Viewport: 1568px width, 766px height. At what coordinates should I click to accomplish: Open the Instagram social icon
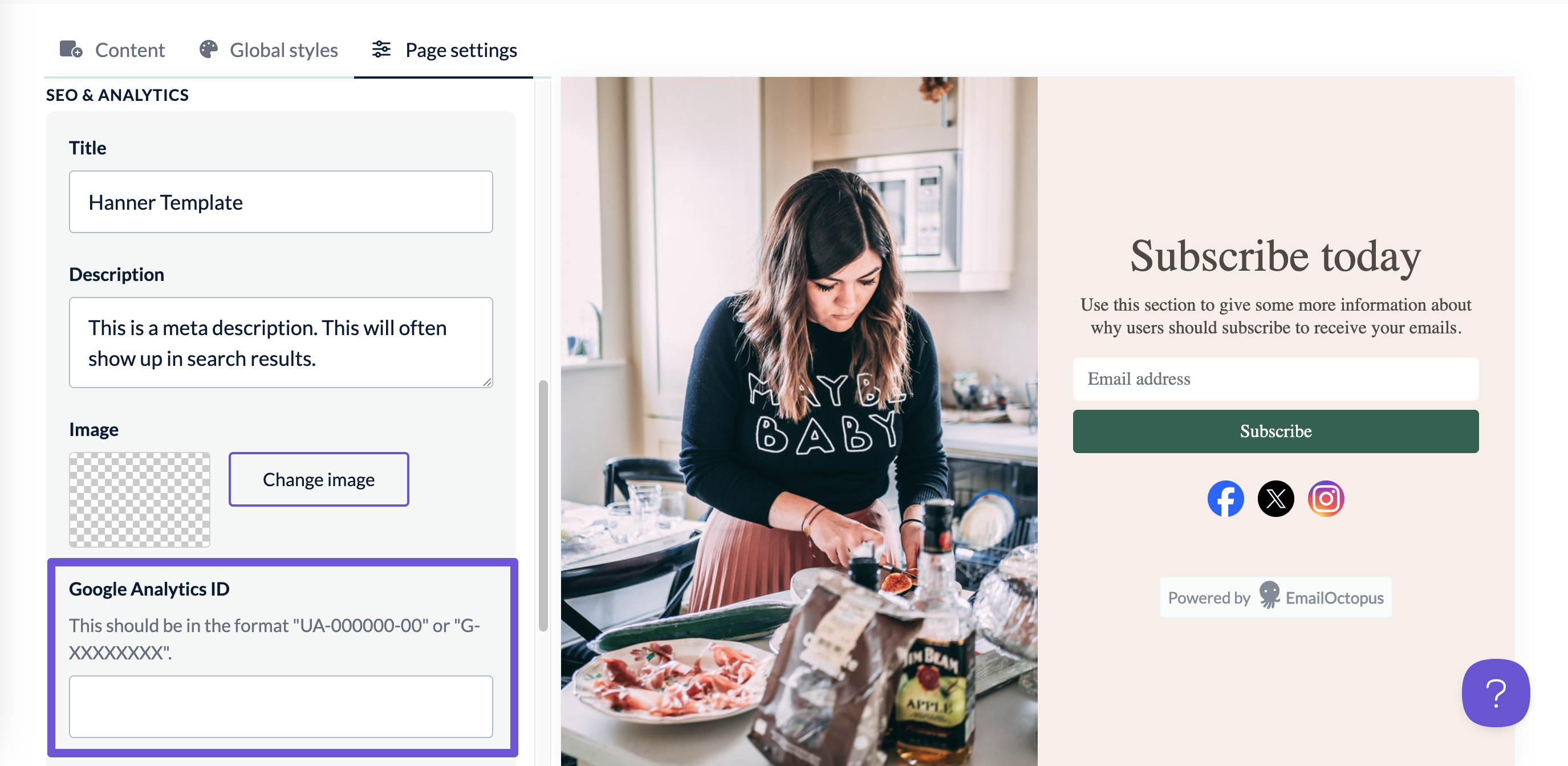click(1326, 498)
